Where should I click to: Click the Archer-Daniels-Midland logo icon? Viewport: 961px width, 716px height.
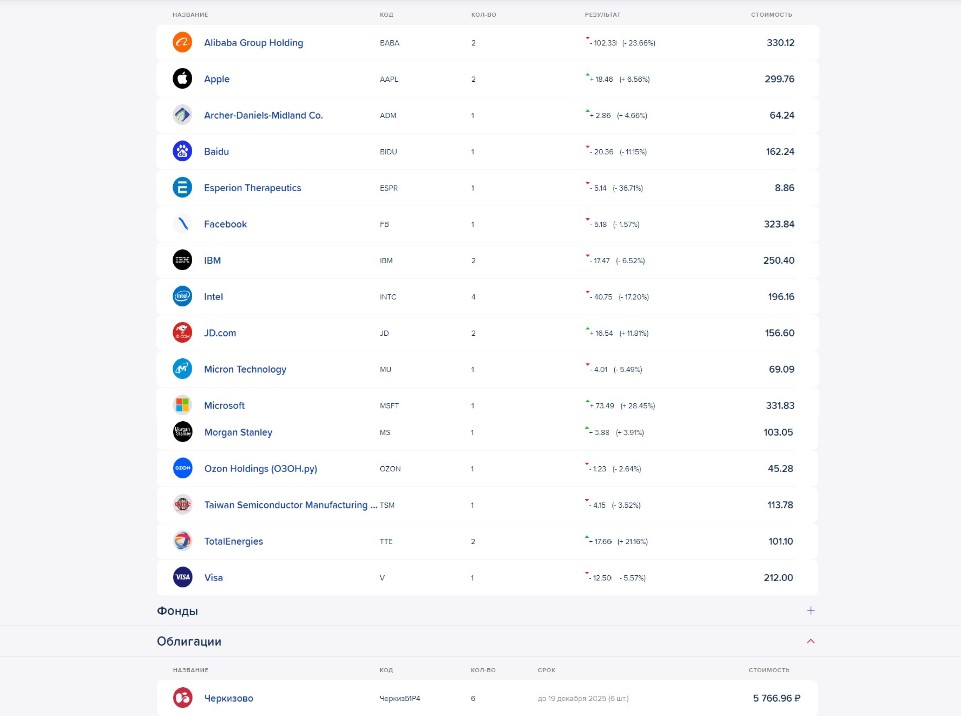coord(182,115)
